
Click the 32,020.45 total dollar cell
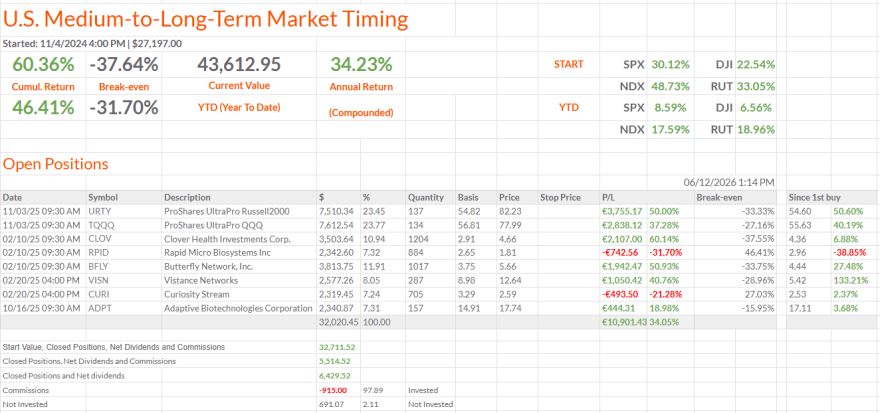click(338, 322)
